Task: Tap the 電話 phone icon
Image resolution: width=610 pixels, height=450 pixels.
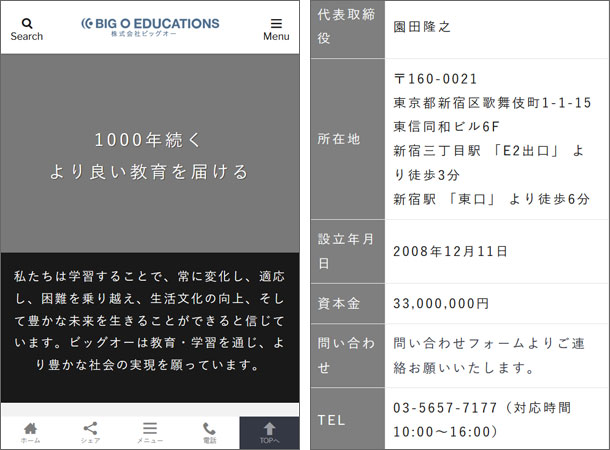Action: click(209, 430)
